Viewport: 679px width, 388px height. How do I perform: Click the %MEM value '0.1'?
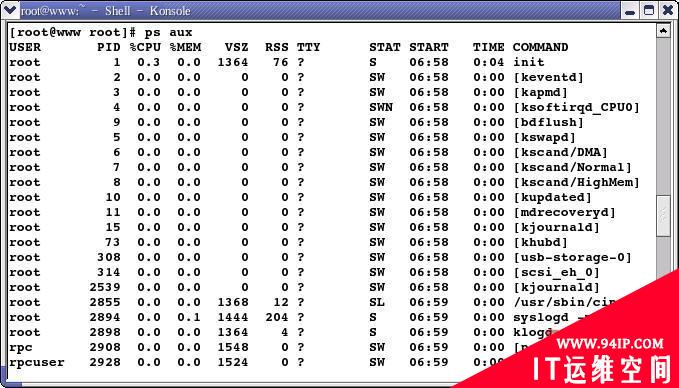[189, 317]
